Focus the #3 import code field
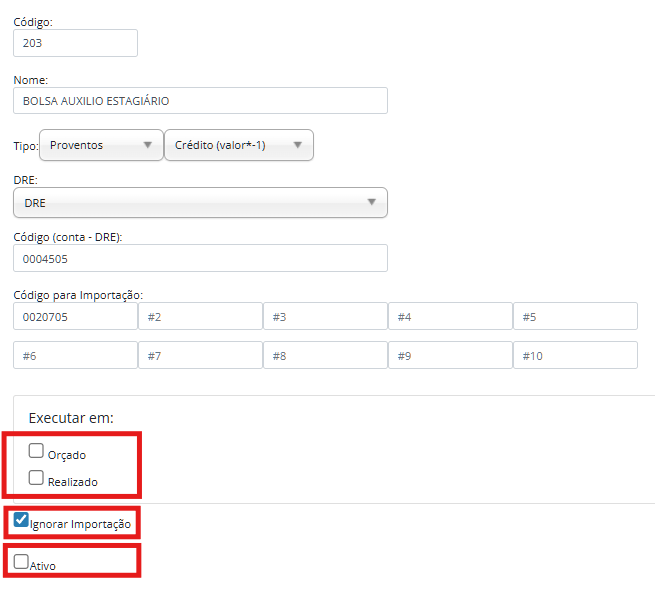The width and height of the screenshot is (655, 592). pos(325,316)
